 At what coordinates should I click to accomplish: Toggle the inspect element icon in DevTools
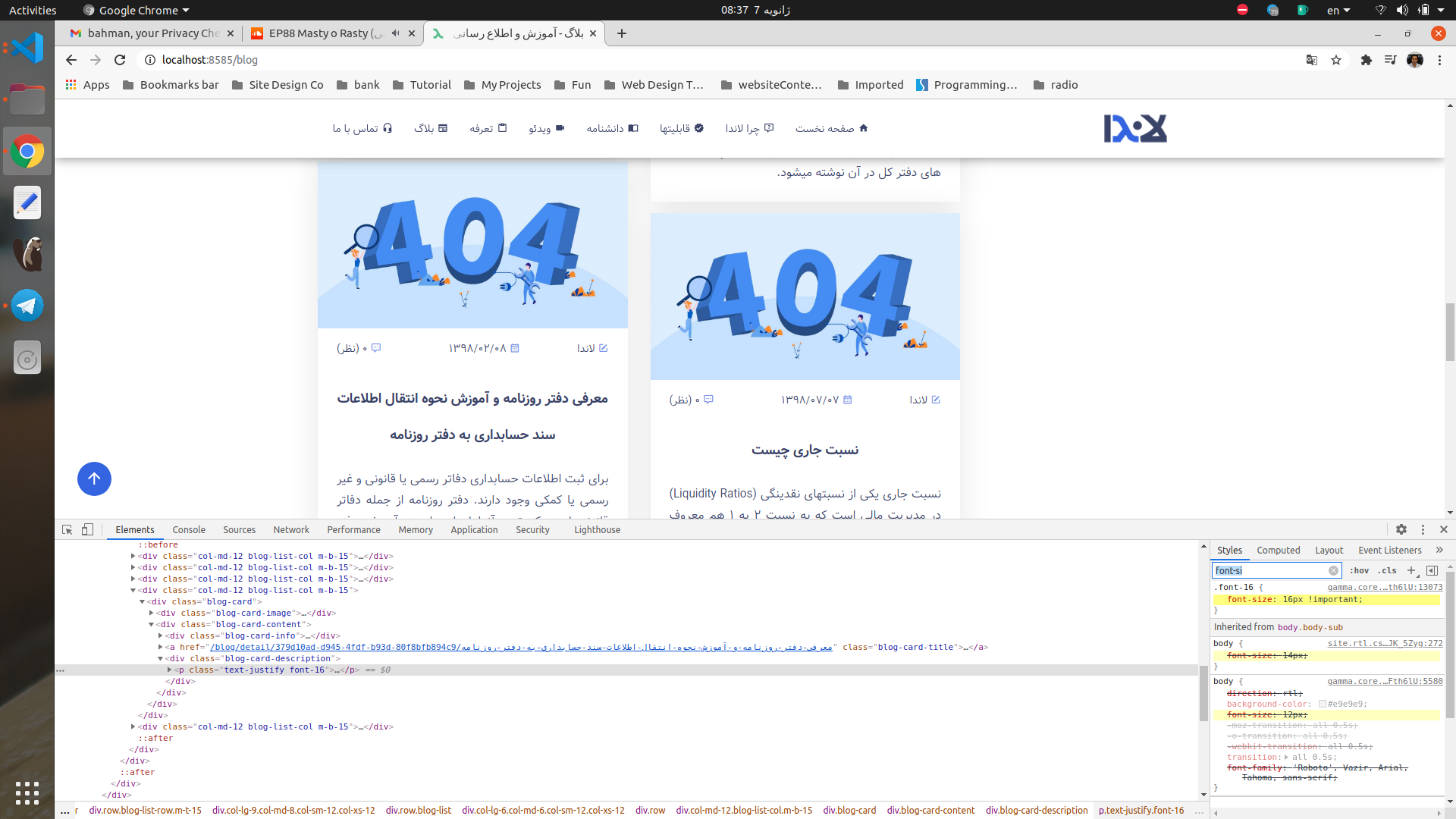click(67, 529)
